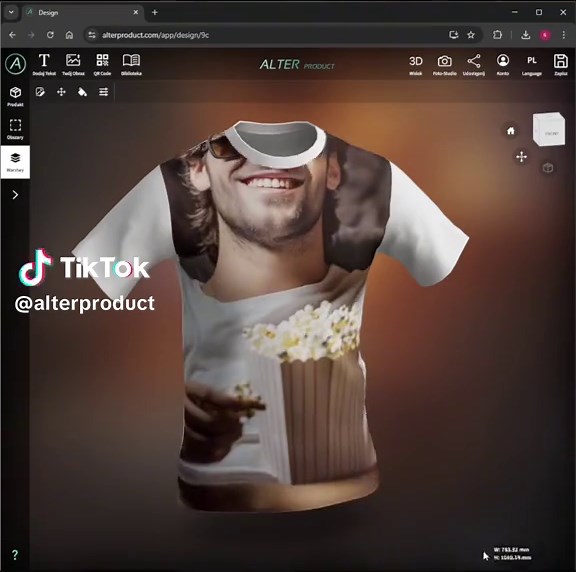
Task: Click the 3D view orientation cube
Action: (549, 129)
